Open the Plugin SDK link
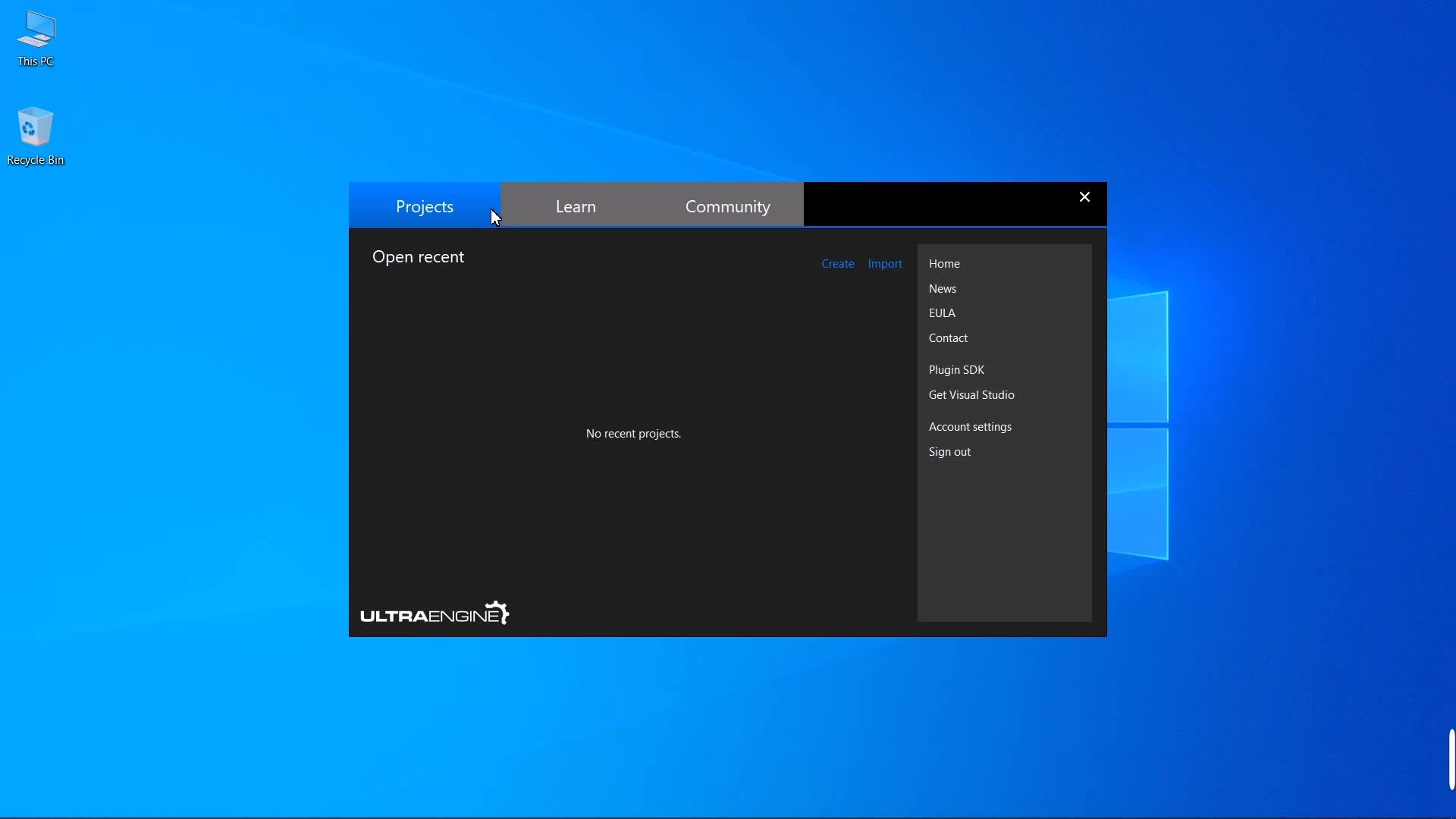Image resolution: width=1456 pixels, height=819 pixels. 956,370
